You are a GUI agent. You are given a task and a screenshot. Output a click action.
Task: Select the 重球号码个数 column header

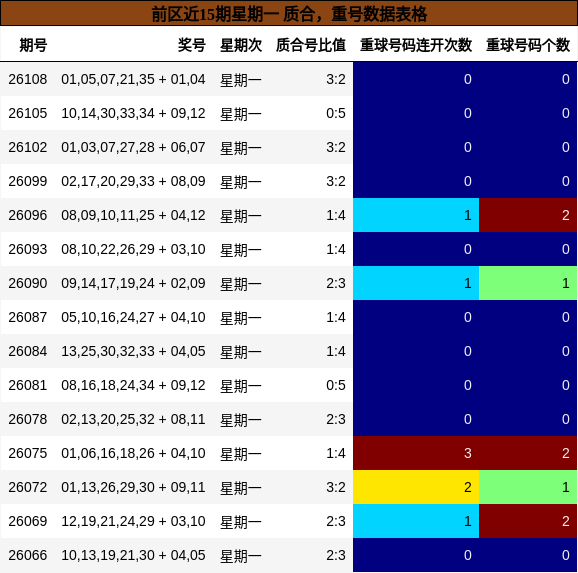point(528,45)
